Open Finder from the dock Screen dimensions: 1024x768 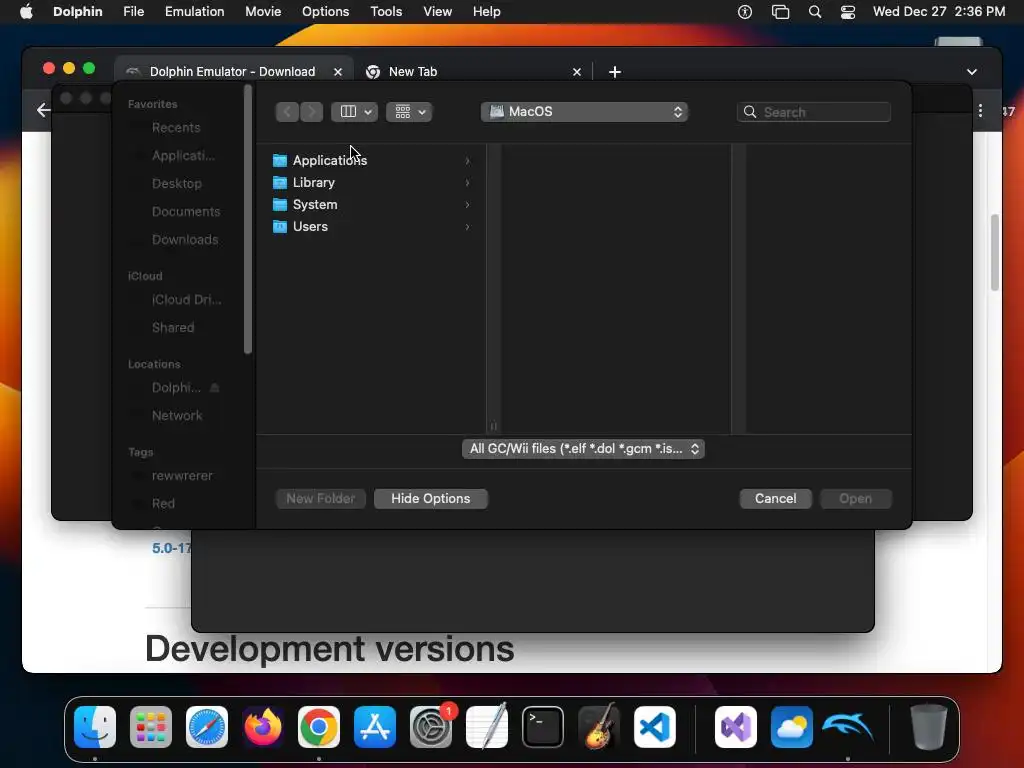pyautogui.click(x=95, y=727)
